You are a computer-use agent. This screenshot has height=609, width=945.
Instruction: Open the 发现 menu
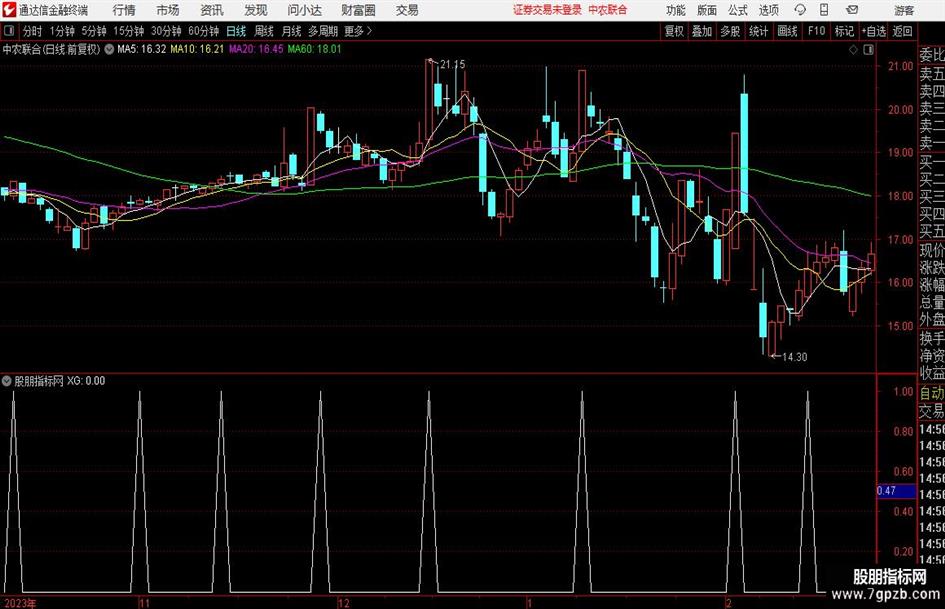coord(256,10)
